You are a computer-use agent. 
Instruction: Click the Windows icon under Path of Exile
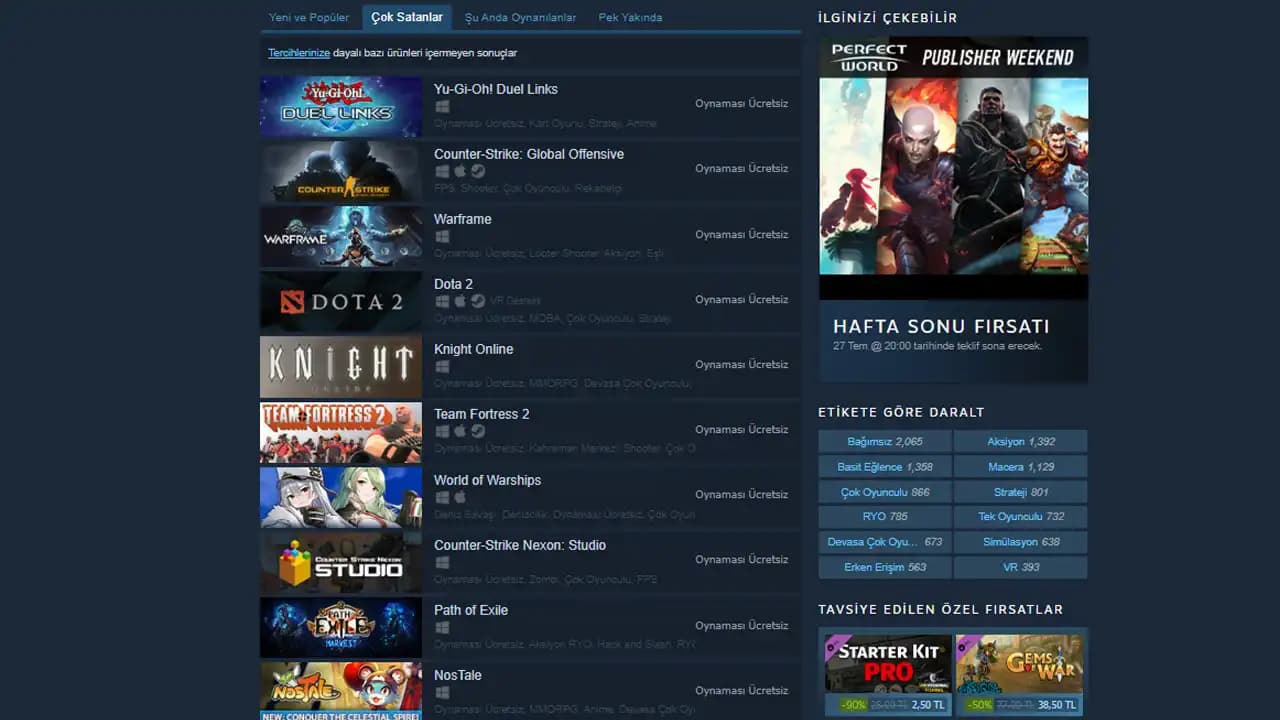tap(442, 627)
